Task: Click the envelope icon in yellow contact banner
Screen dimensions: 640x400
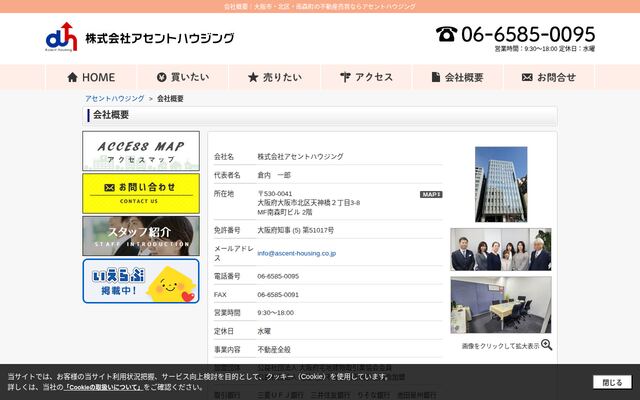Action: coord(109,187)
